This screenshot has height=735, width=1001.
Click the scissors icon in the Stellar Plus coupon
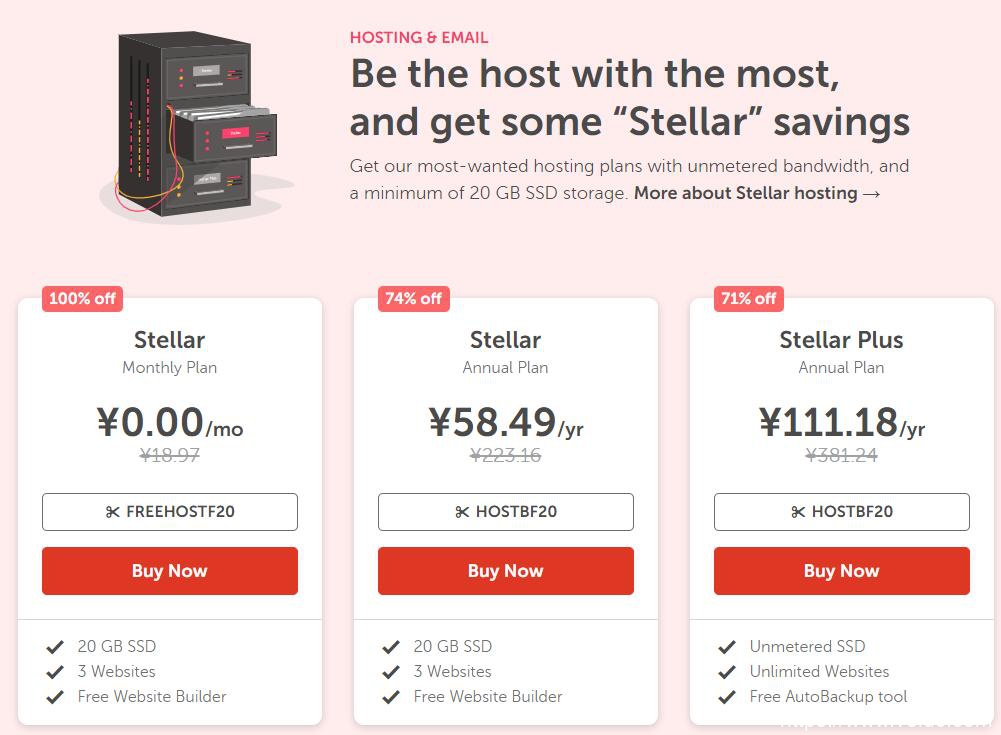[x=798, y=512]
